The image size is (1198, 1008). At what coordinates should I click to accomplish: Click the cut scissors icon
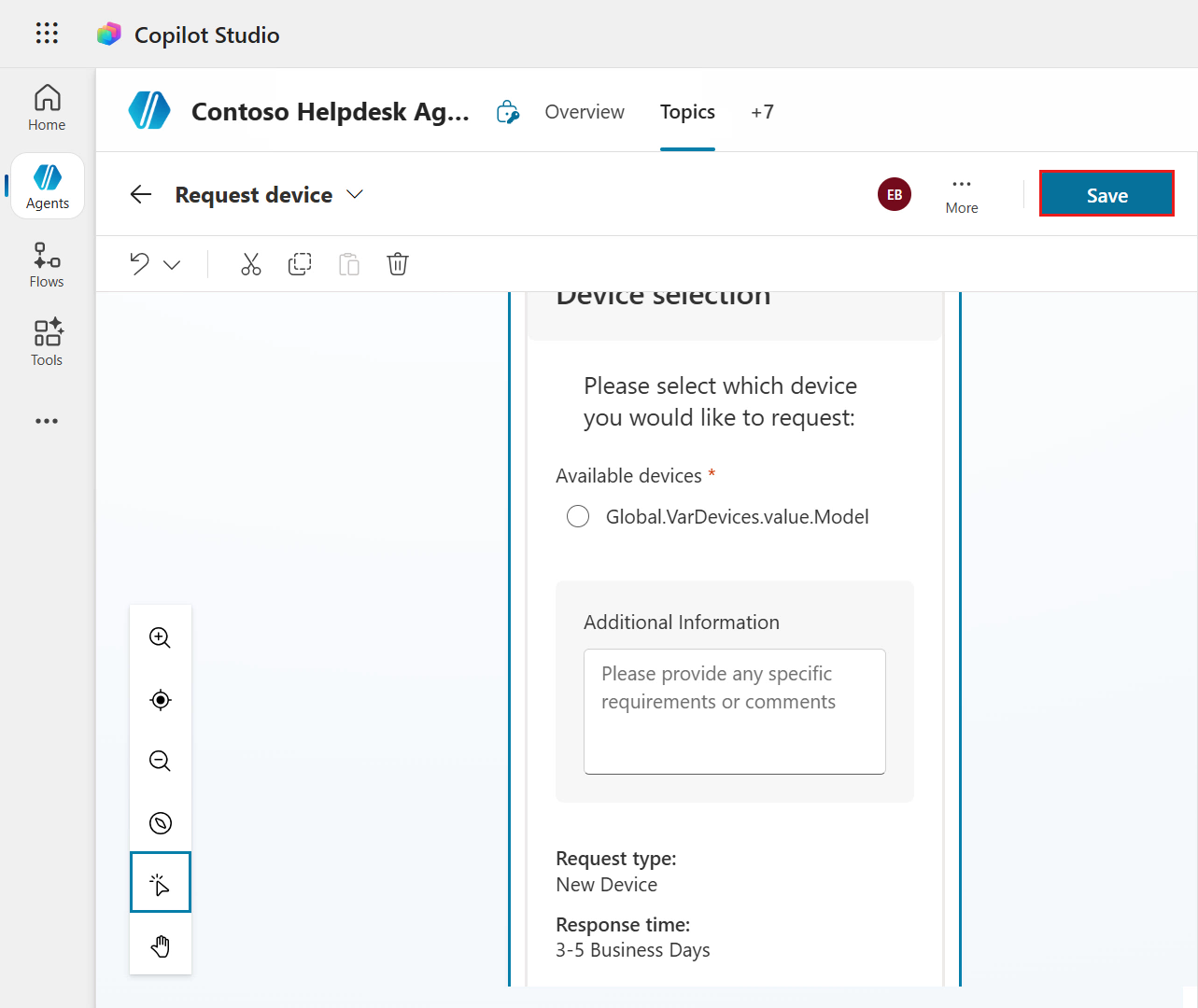(251, 264)
